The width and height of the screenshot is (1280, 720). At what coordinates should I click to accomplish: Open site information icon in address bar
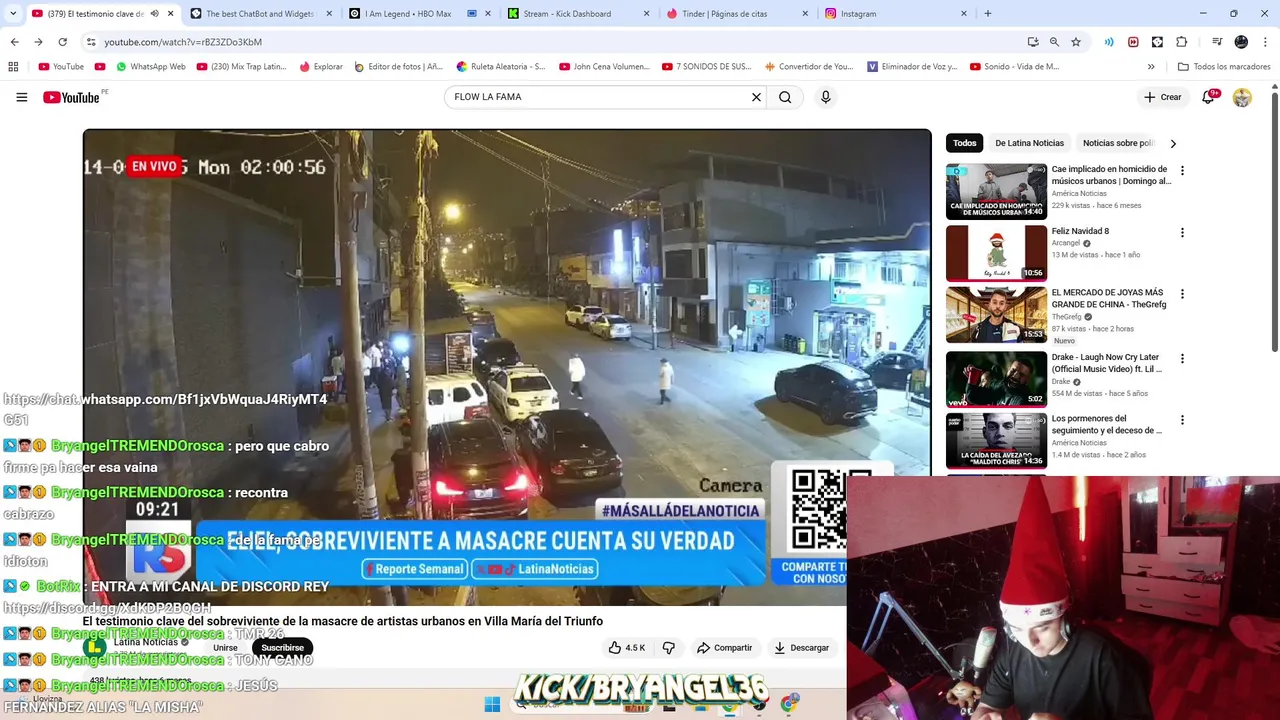pyautogui.click(x=91, y=42)
